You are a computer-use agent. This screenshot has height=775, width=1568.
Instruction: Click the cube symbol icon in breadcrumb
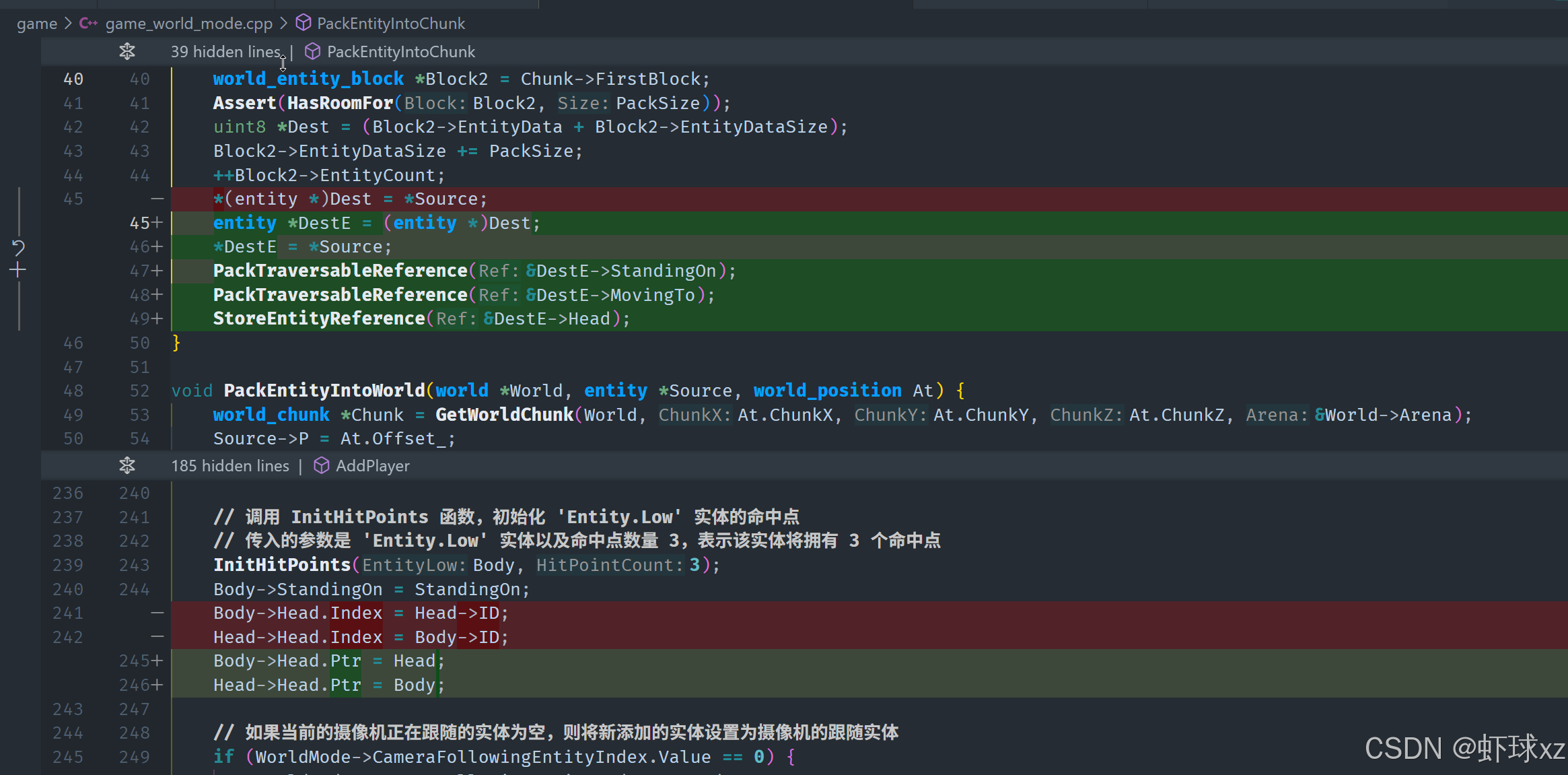[x=304, y=24]
